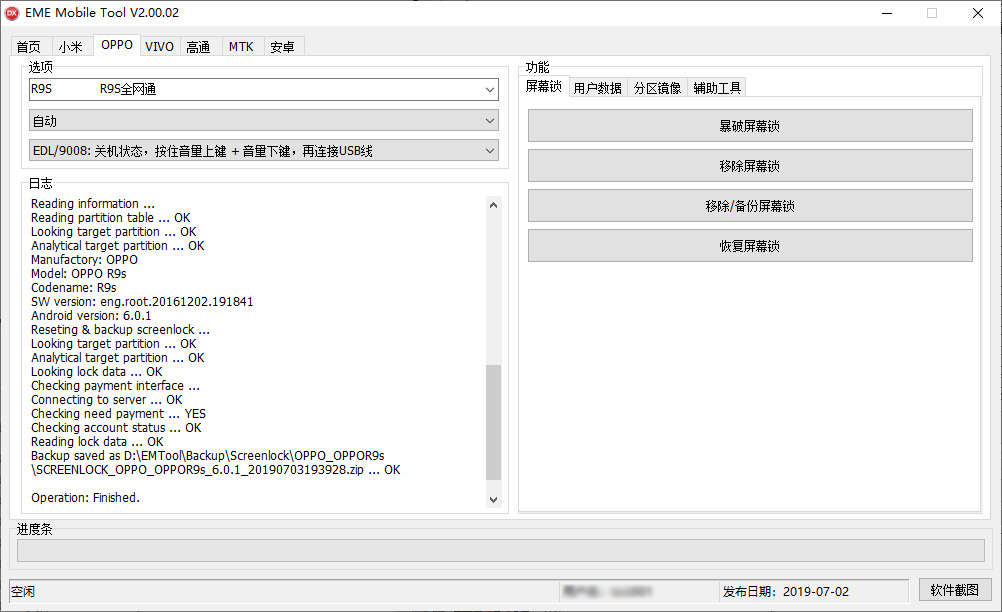Viewport: 1002px width, 612px height.
Task: Switch to the 用户数据 function tab
Action: [597, 88]
